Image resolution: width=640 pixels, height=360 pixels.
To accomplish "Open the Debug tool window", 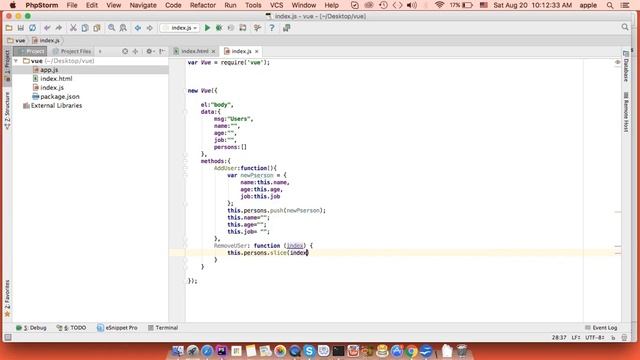I will (x=31, y=328).
